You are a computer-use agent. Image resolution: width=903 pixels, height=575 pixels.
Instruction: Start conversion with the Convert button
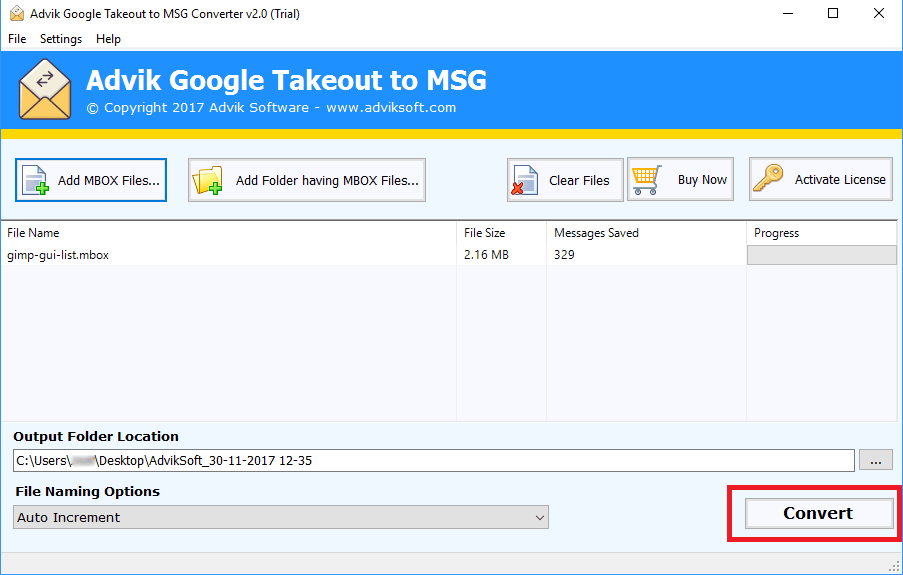[818, 513]
